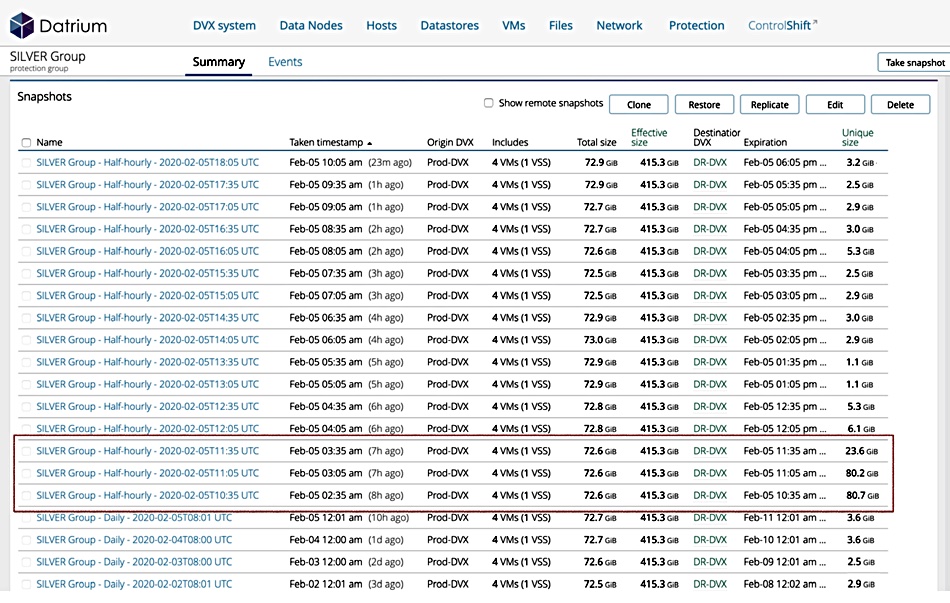Image resolution: width=950 pixels, height=603 pixels.
Task: Click DR-DVX link in the 06:35 am row
Action: pos(709,318)
